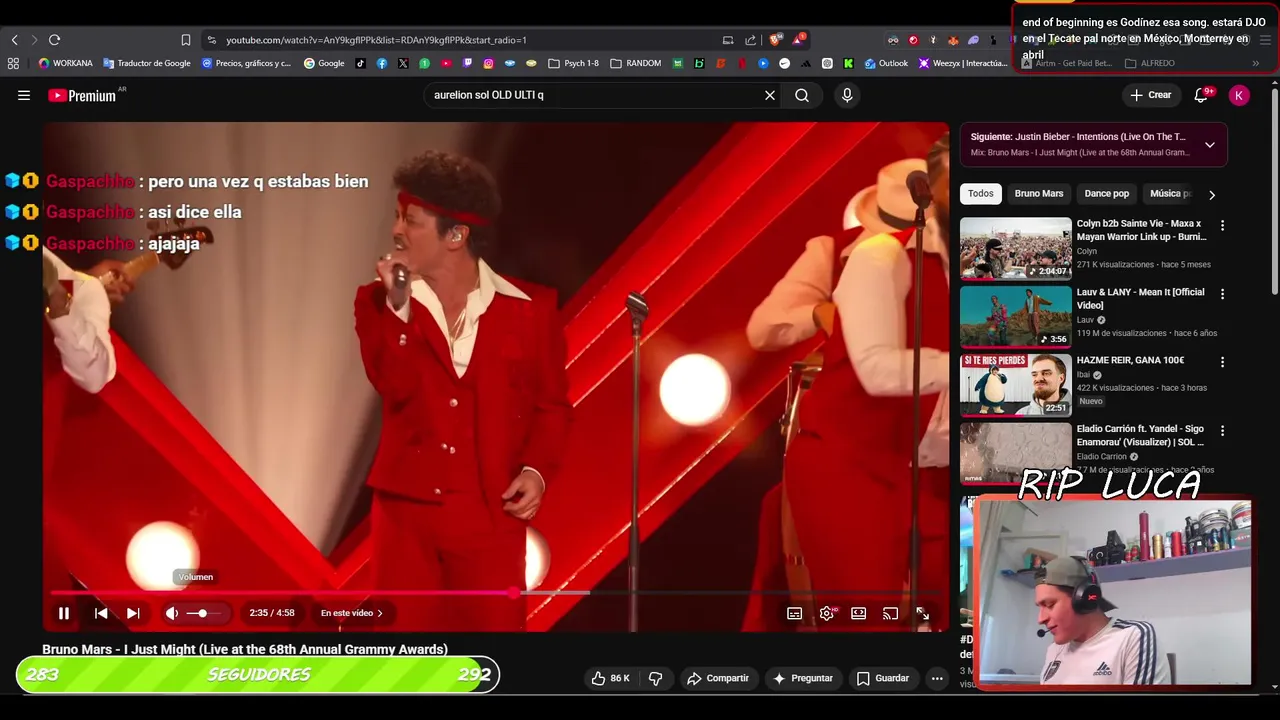This screenshot has height=720, width=1280.
Task: Open Instagram bookmark icon
Action: [x=488, y=63]
